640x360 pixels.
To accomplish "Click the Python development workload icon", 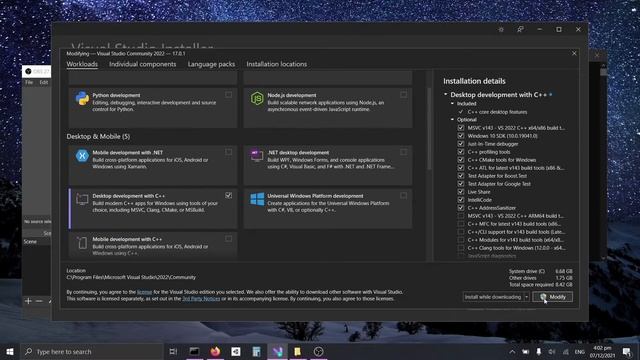I will pyautogui.click(x=82, y=98).
